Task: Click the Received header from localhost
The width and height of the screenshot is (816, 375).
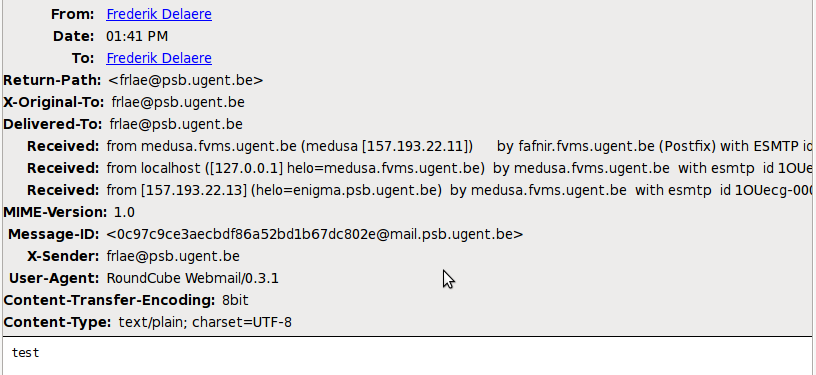Action: pos(459,168)
